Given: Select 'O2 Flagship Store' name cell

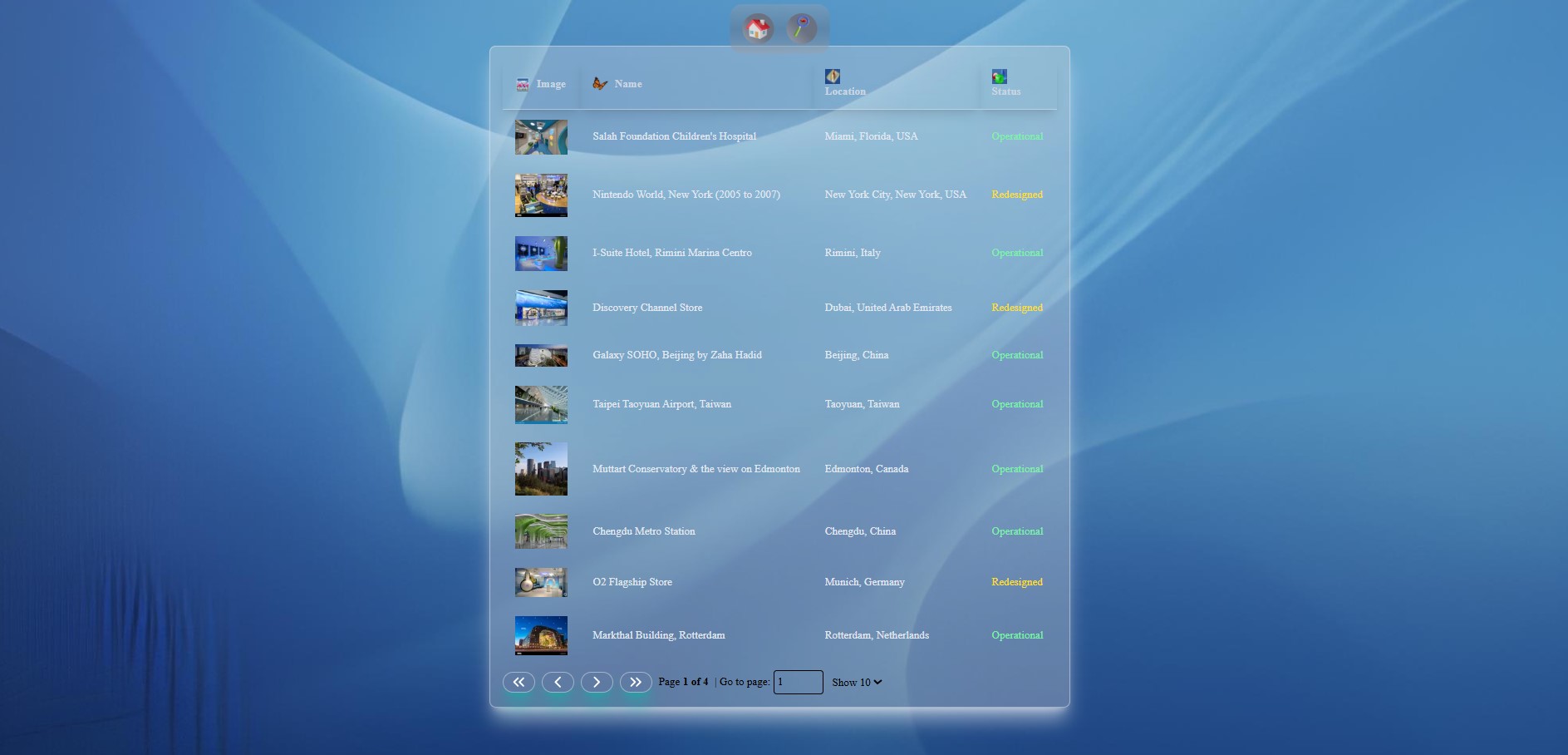Looking at the screenshot, I should (632, 582).
